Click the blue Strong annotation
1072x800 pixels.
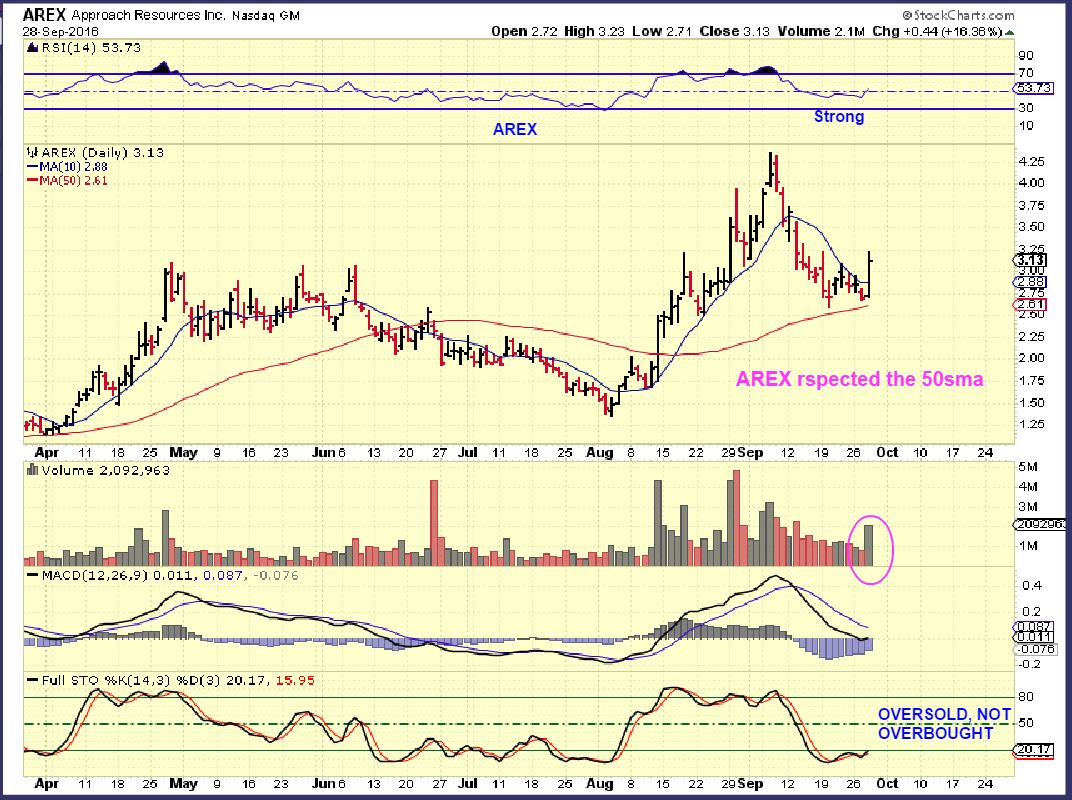point(839,116)
